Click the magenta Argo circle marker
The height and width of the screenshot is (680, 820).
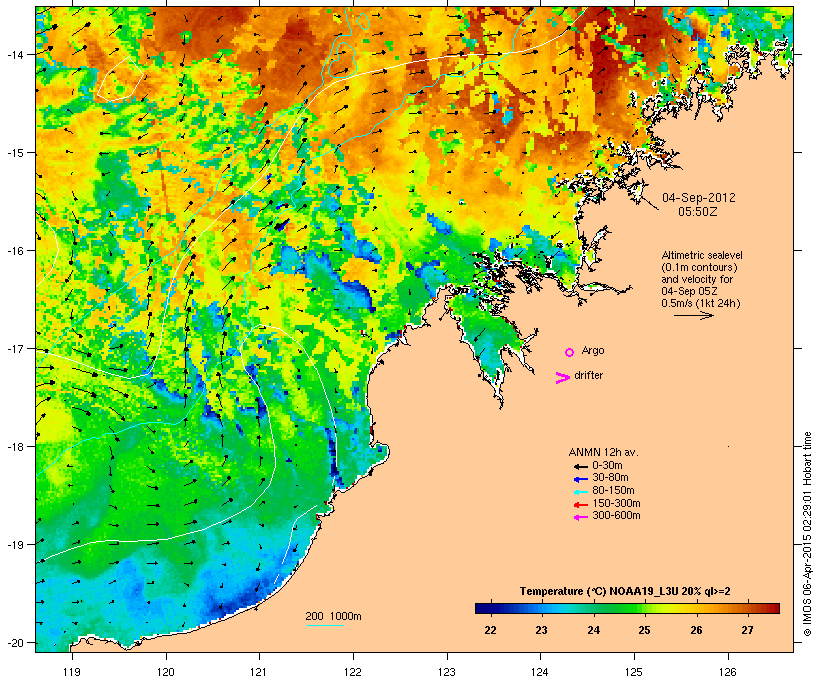570,353
